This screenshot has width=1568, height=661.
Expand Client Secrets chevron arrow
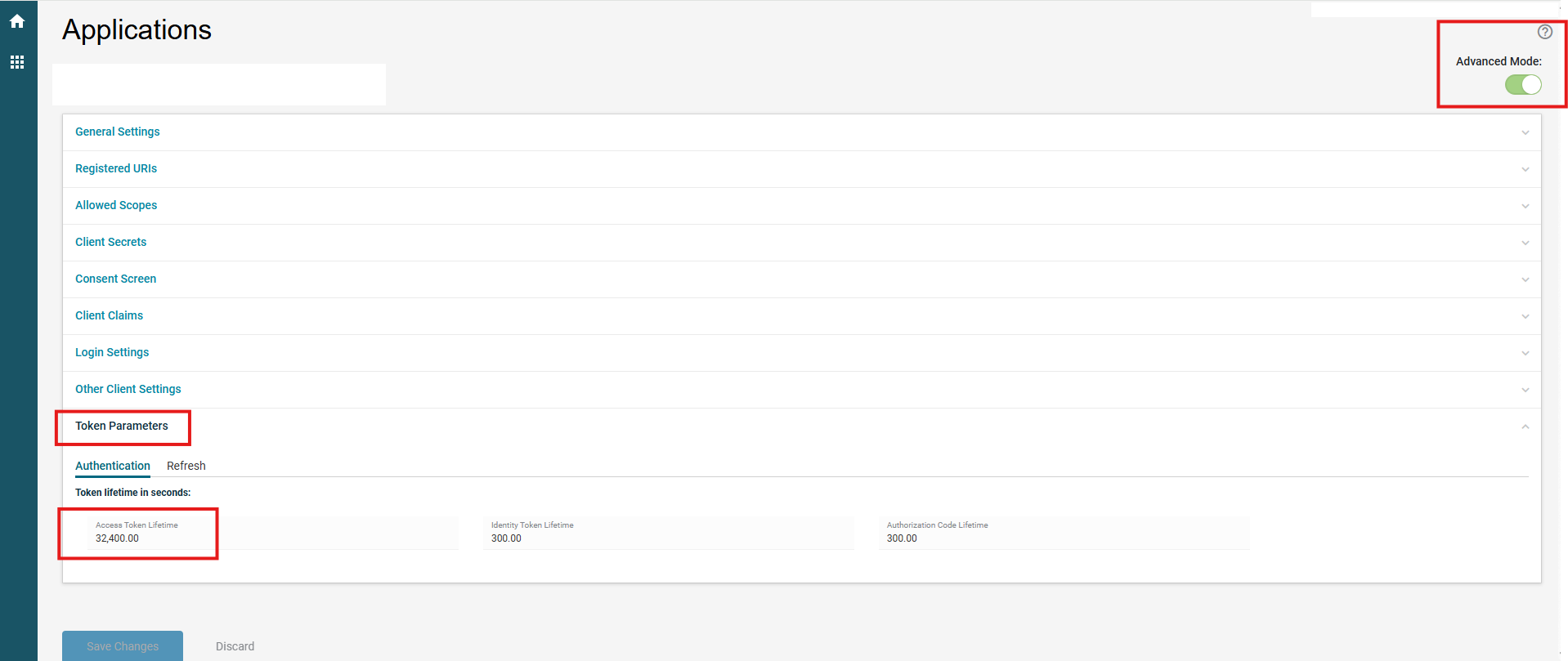tap(1525, 243)
